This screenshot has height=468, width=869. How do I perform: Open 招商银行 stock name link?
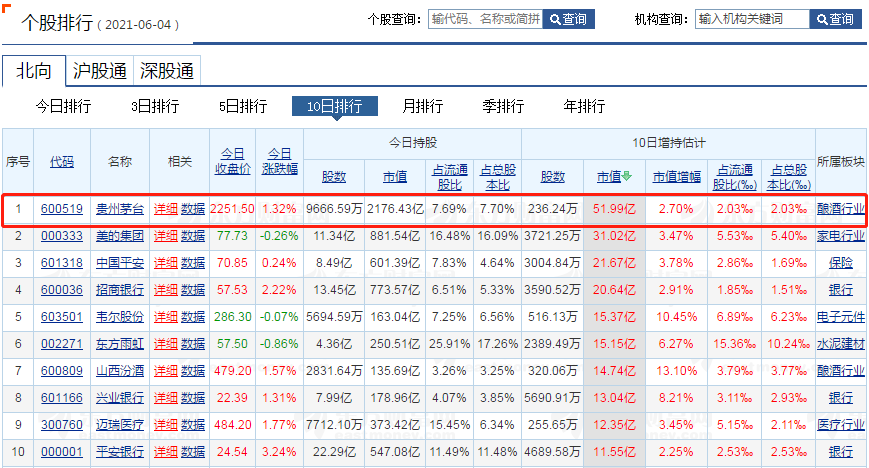pyautogui.click(x=120, y=290)
